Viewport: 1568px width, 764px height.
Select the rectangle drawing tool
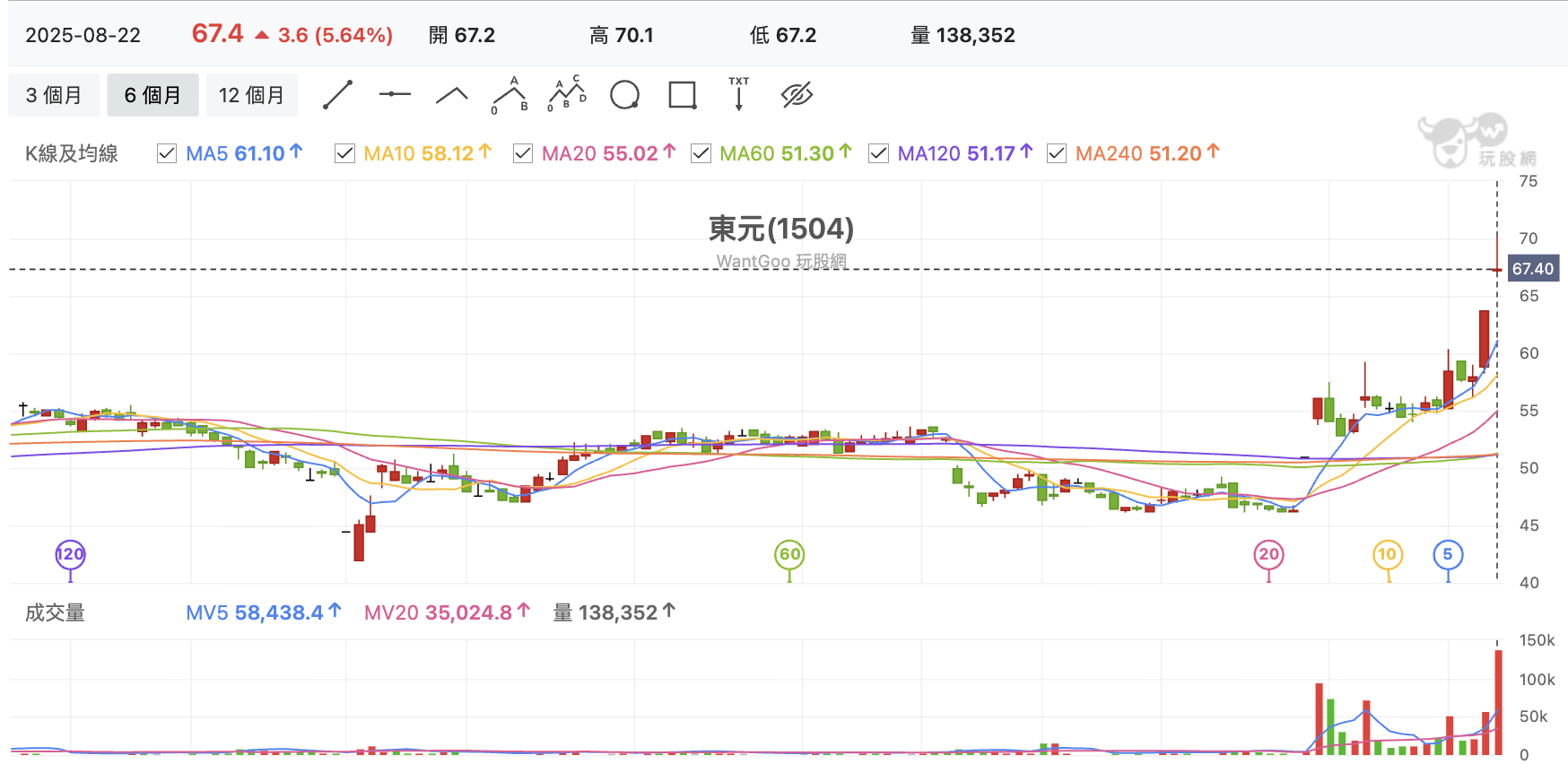tap(683, 94)
